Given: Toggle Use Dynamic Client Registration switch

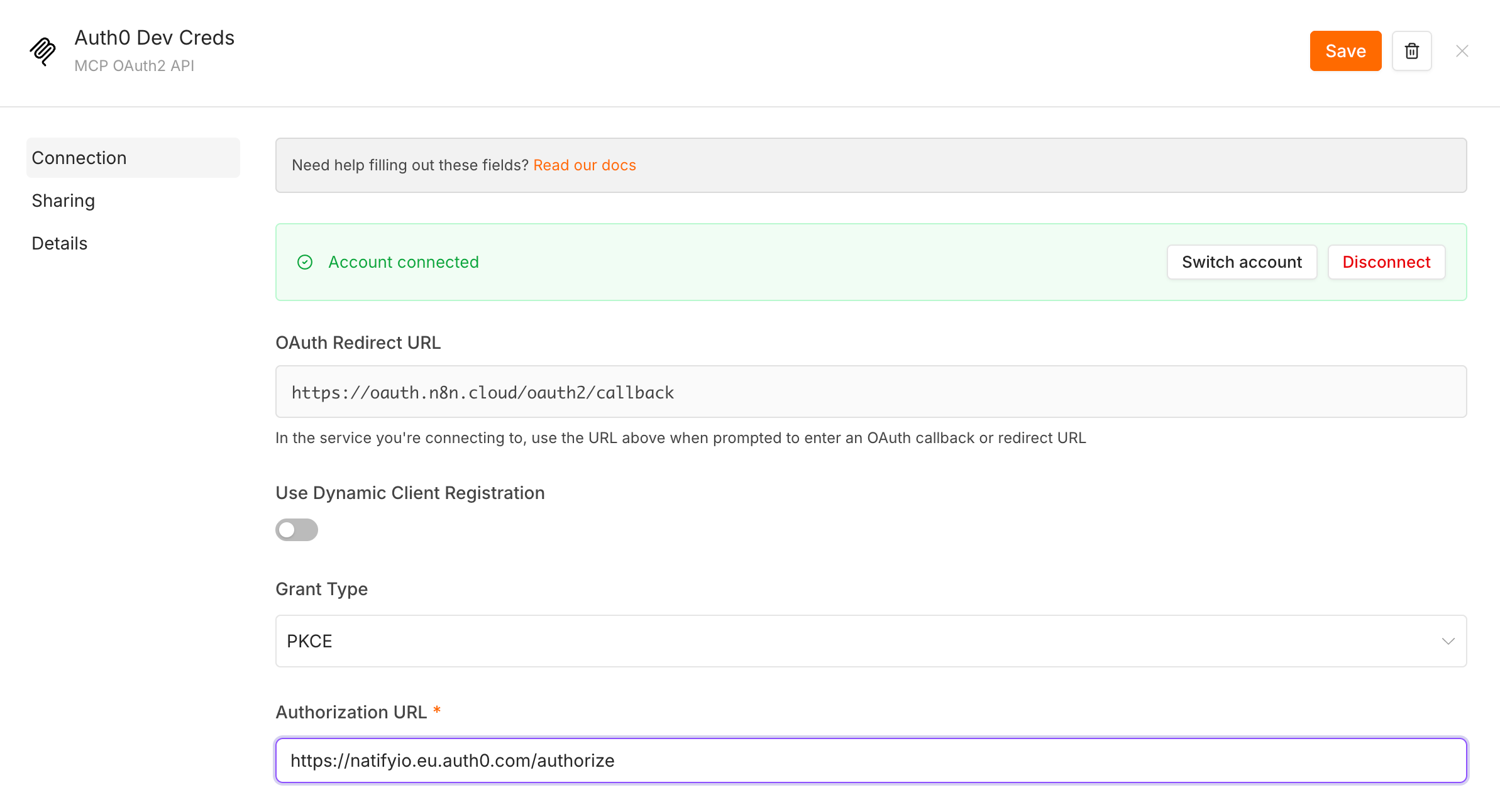Looking at the screenshot, I should click(x=297, y=530).
